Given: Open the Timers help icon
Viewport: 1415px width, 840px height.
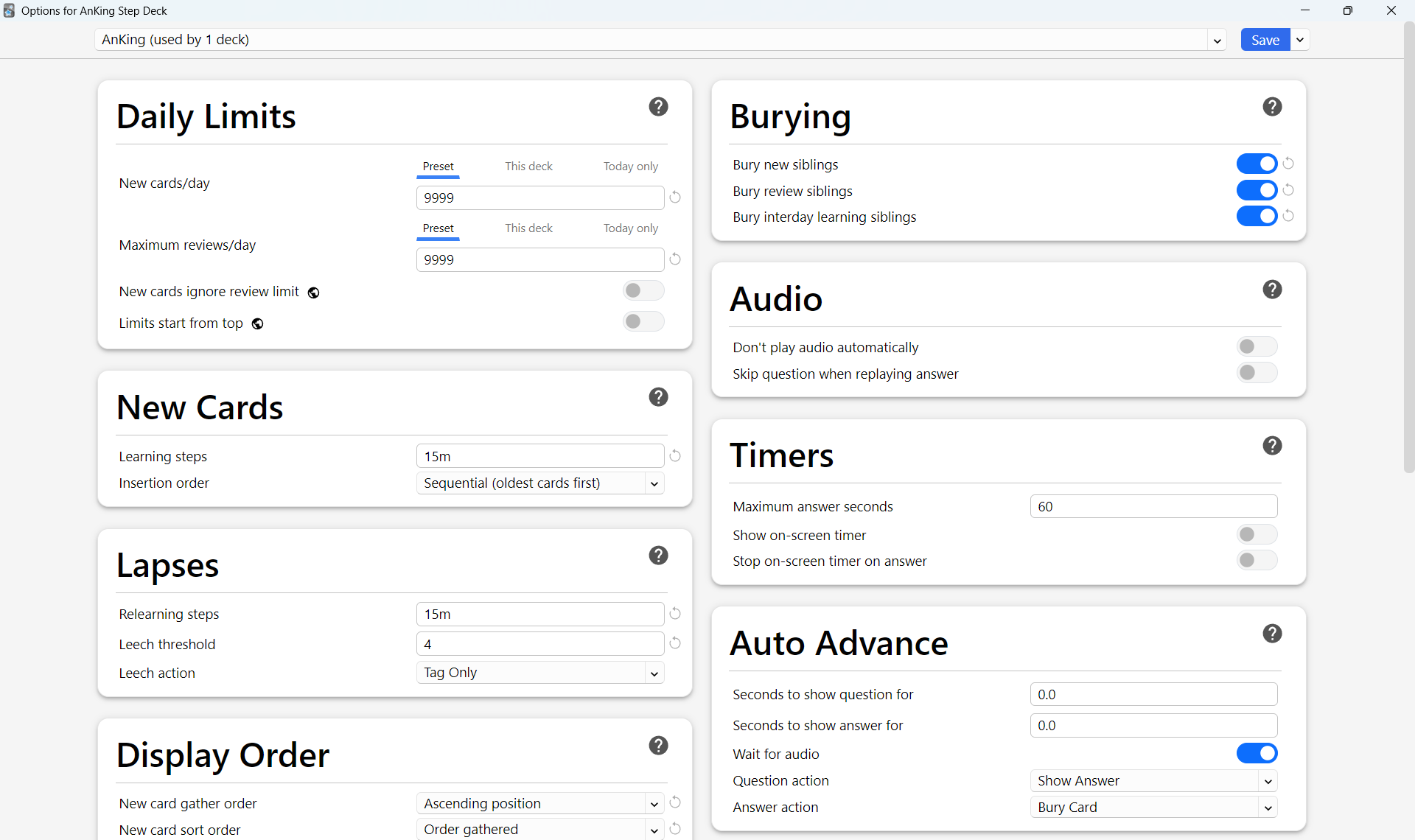Looking at the screenshot, I should pos(1271,446).
